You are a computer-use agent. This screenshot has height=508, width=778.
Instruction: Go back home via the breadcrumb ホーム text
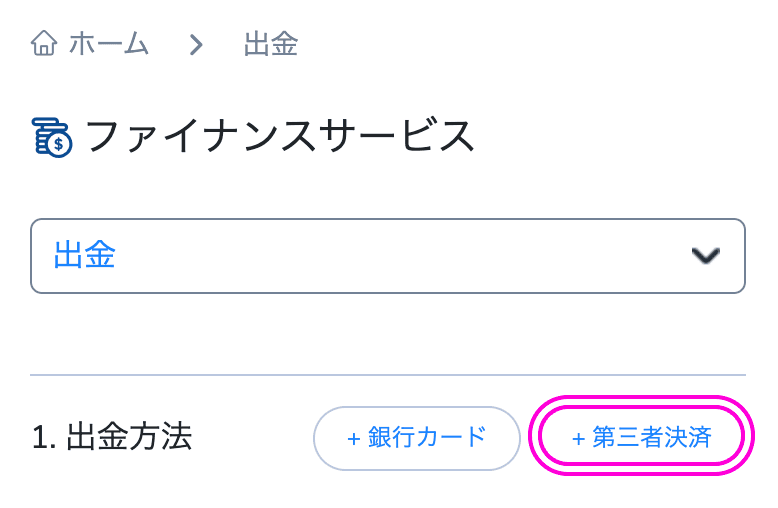pos(109,44)
